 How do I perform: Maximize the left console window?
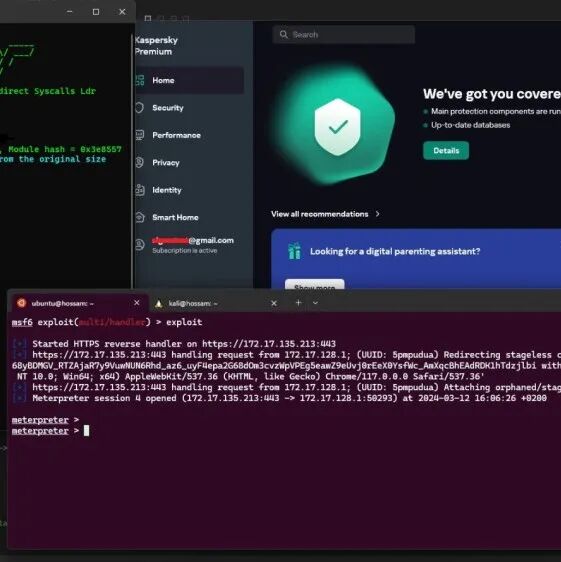(96, 12)
